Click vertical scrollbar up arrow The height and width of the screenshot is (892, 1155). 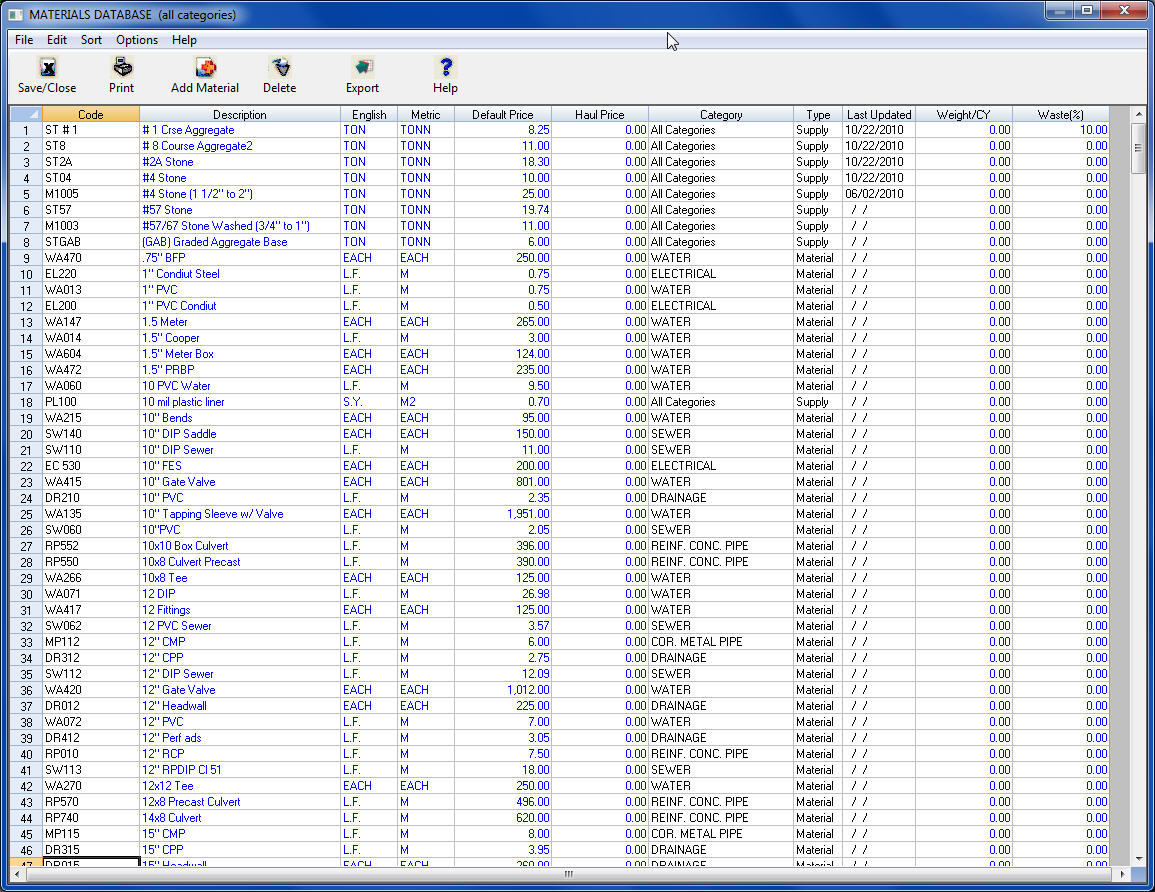(x=1139, y=114)
